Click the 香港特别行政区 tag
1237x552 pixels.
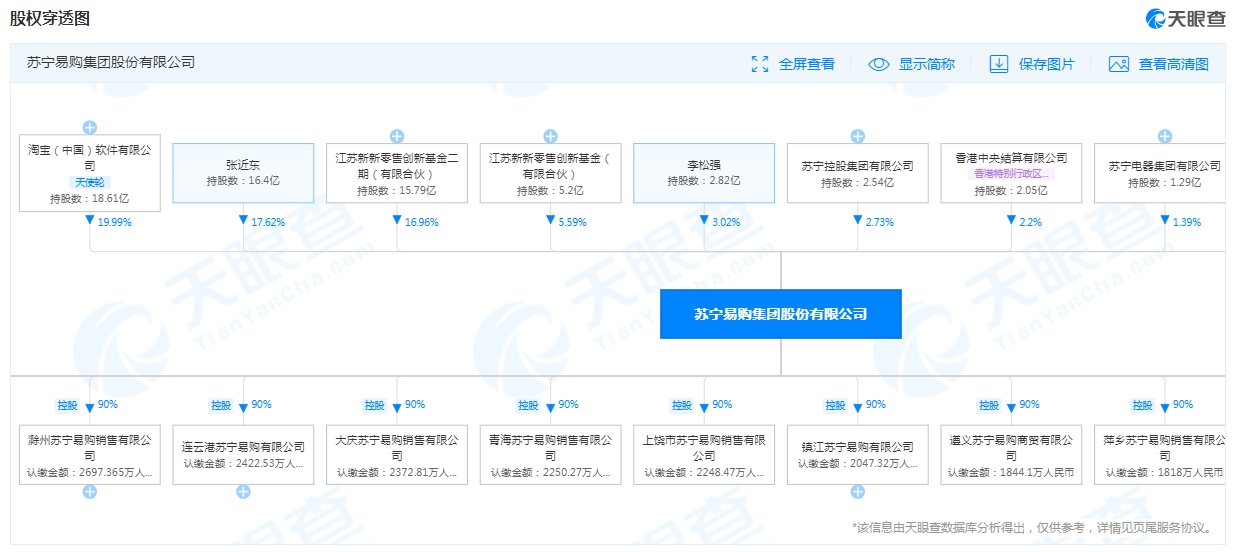(1011, 173)
